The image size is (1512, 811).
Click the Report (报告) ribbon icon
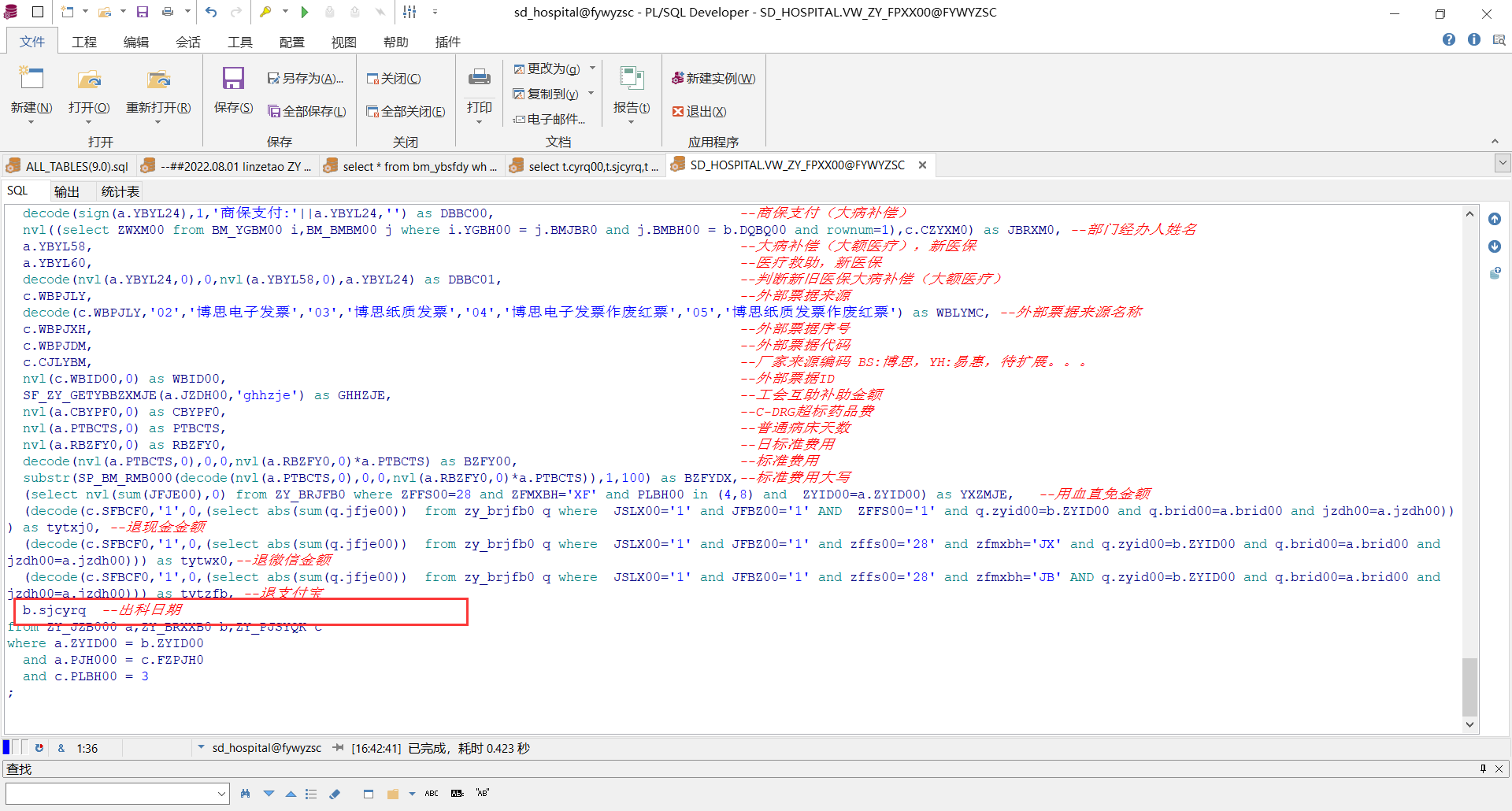[x=632, y=78]
